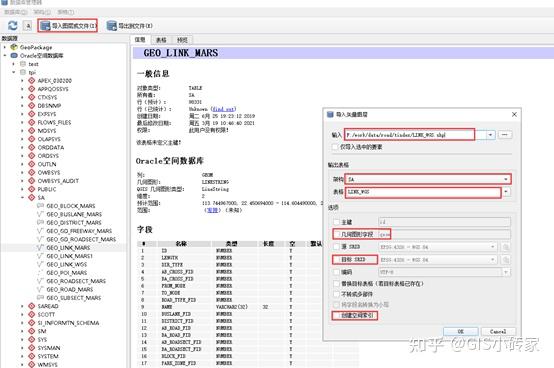Select GEO_DISTRICT_MARS table in tree
This screenshot has width=554, height=368.
point(74,222)
